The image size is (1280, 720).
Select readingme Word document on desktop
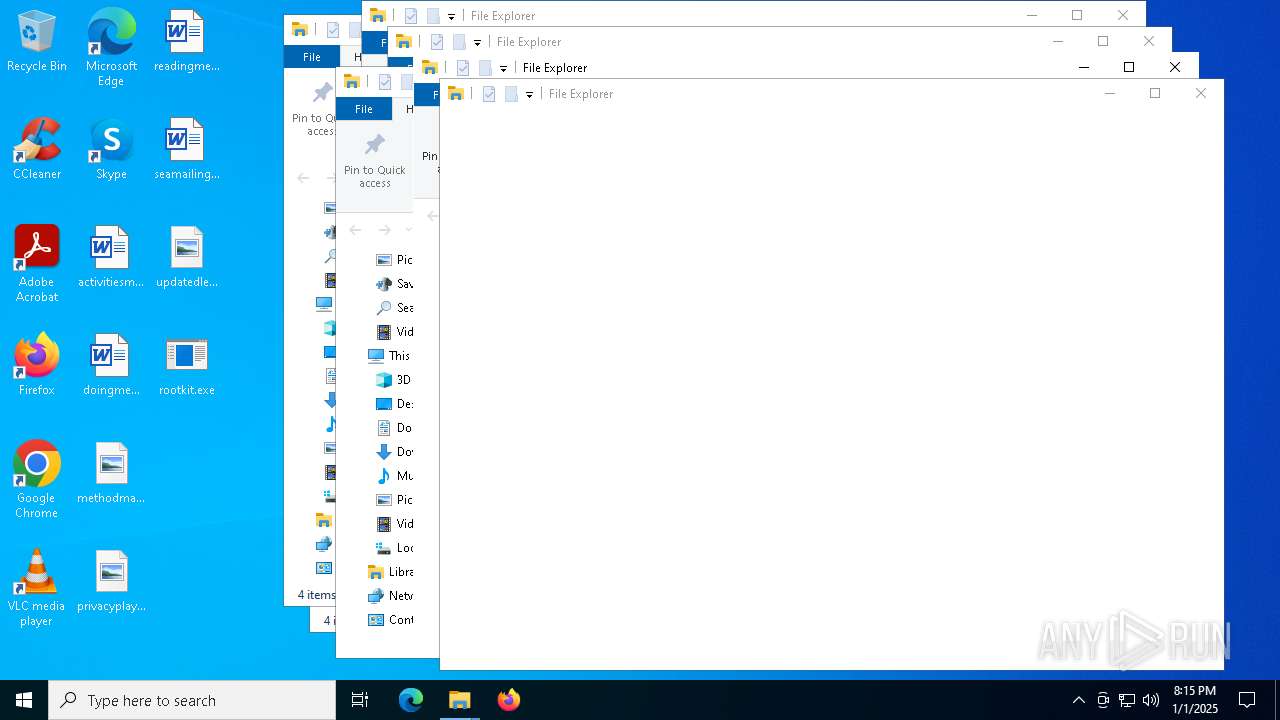186,41
